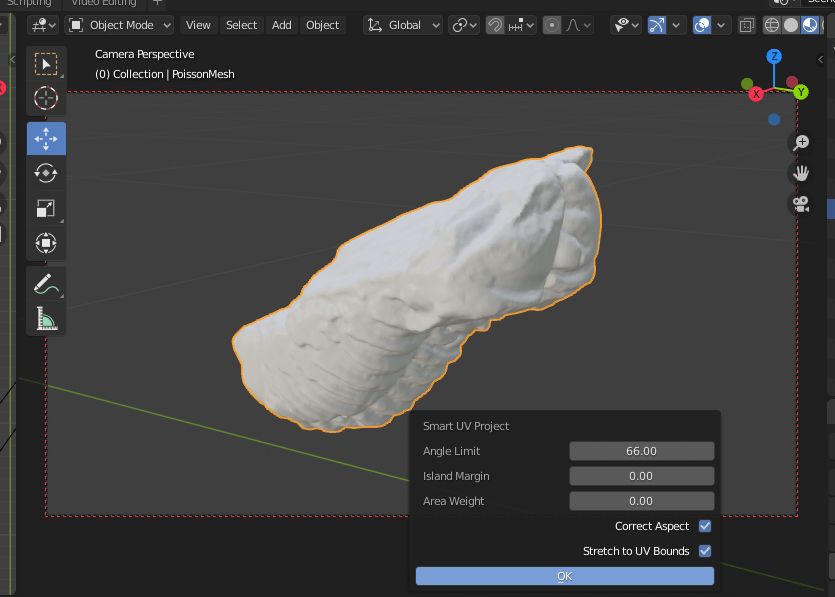Expand Global transform orientation dropdown
835x597 pixels.
pos(404,25)
